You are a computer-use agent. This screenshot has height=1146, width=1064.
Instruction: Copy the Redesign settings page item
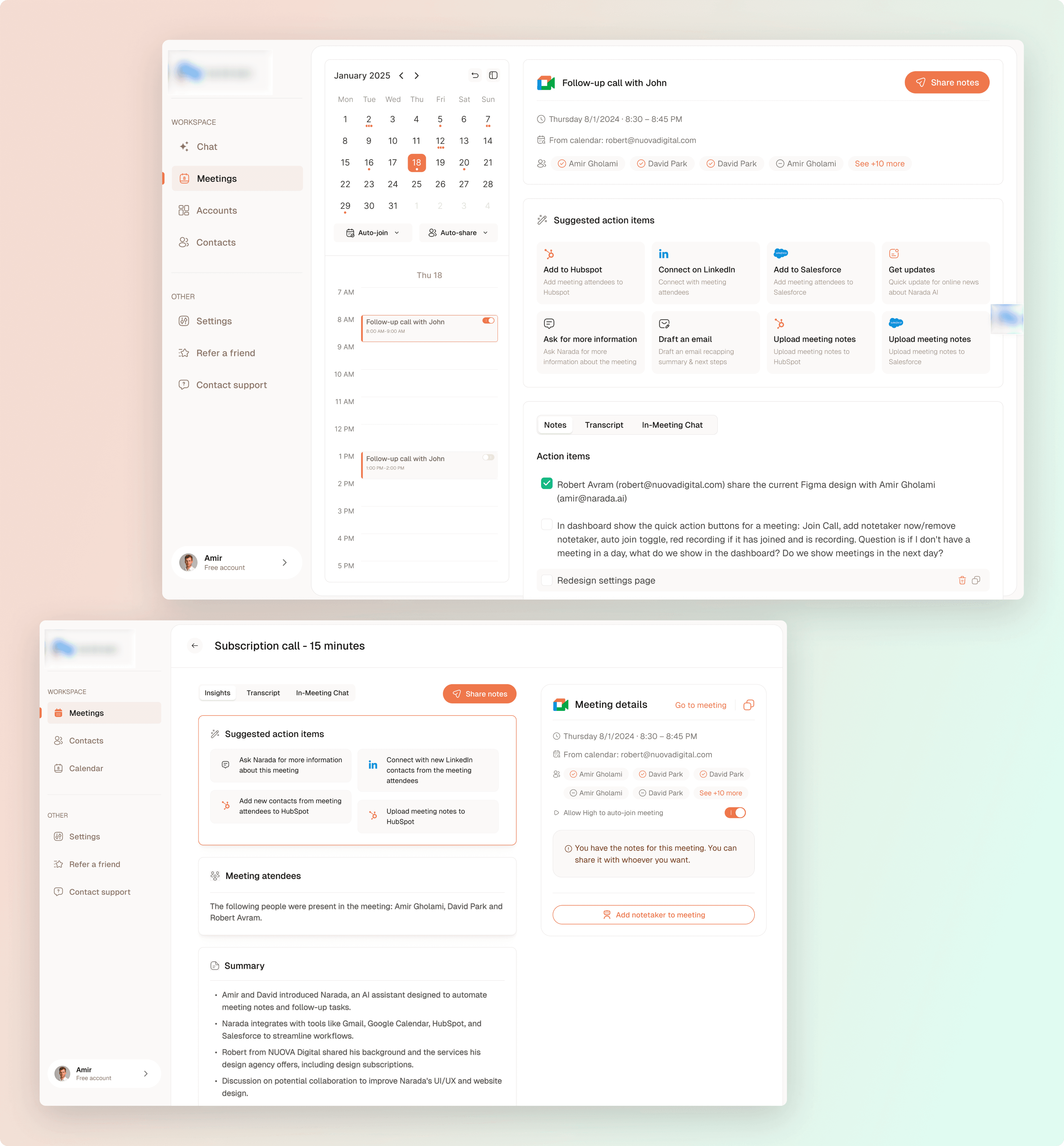[976, 580]
